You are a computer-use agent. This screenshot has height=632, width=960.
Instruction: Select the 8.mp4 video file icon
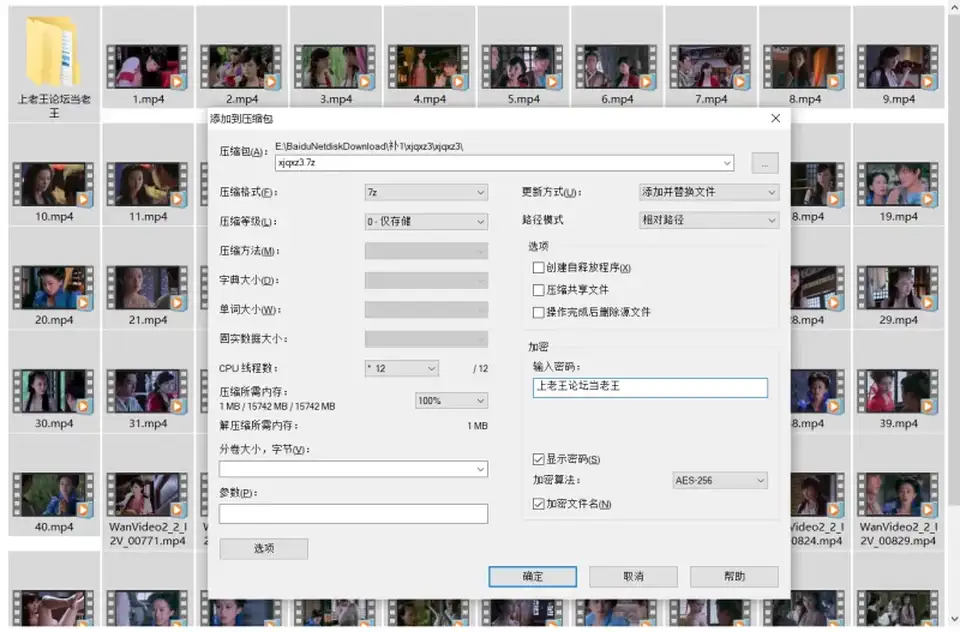(804, 67)
